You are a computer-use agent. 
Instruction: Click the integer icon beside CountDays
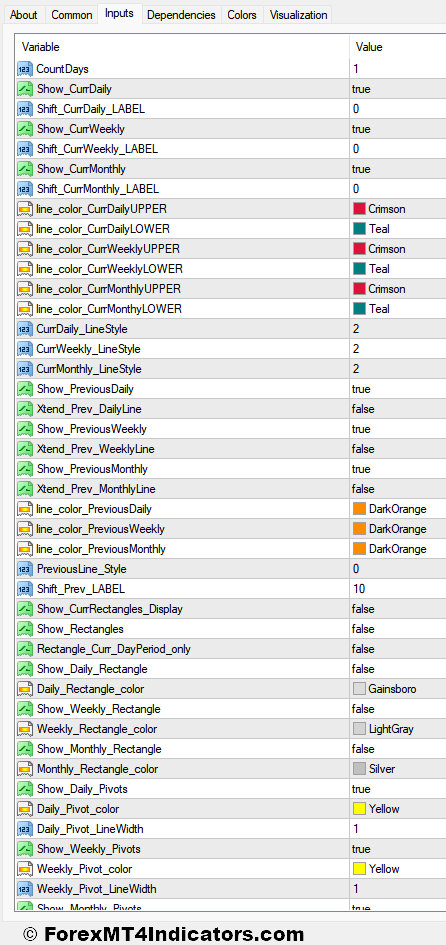point(25,69)
